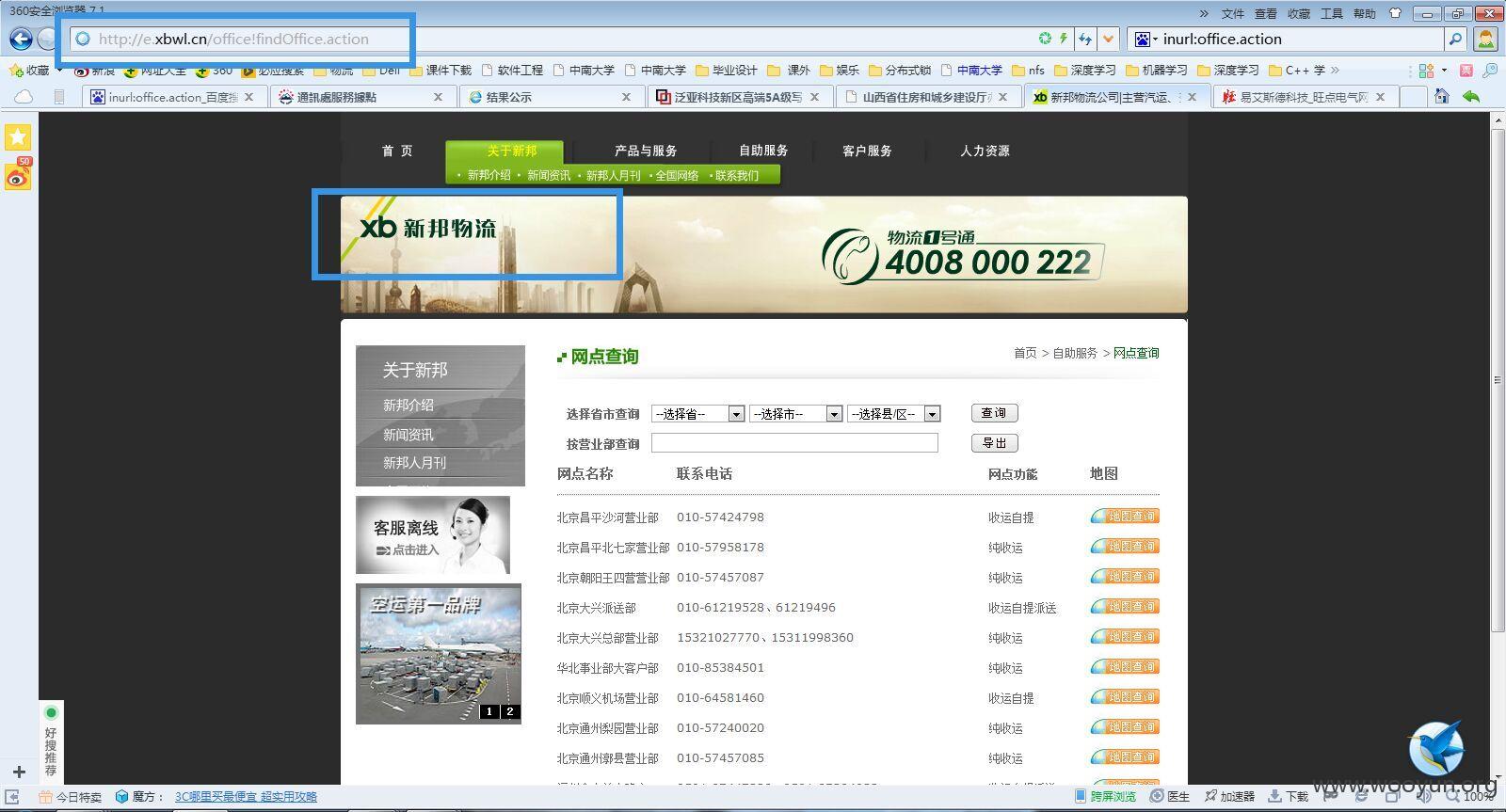
Task: Open the 新闻资讯 link in left sidebar
Action: click(x=409, y=435)
